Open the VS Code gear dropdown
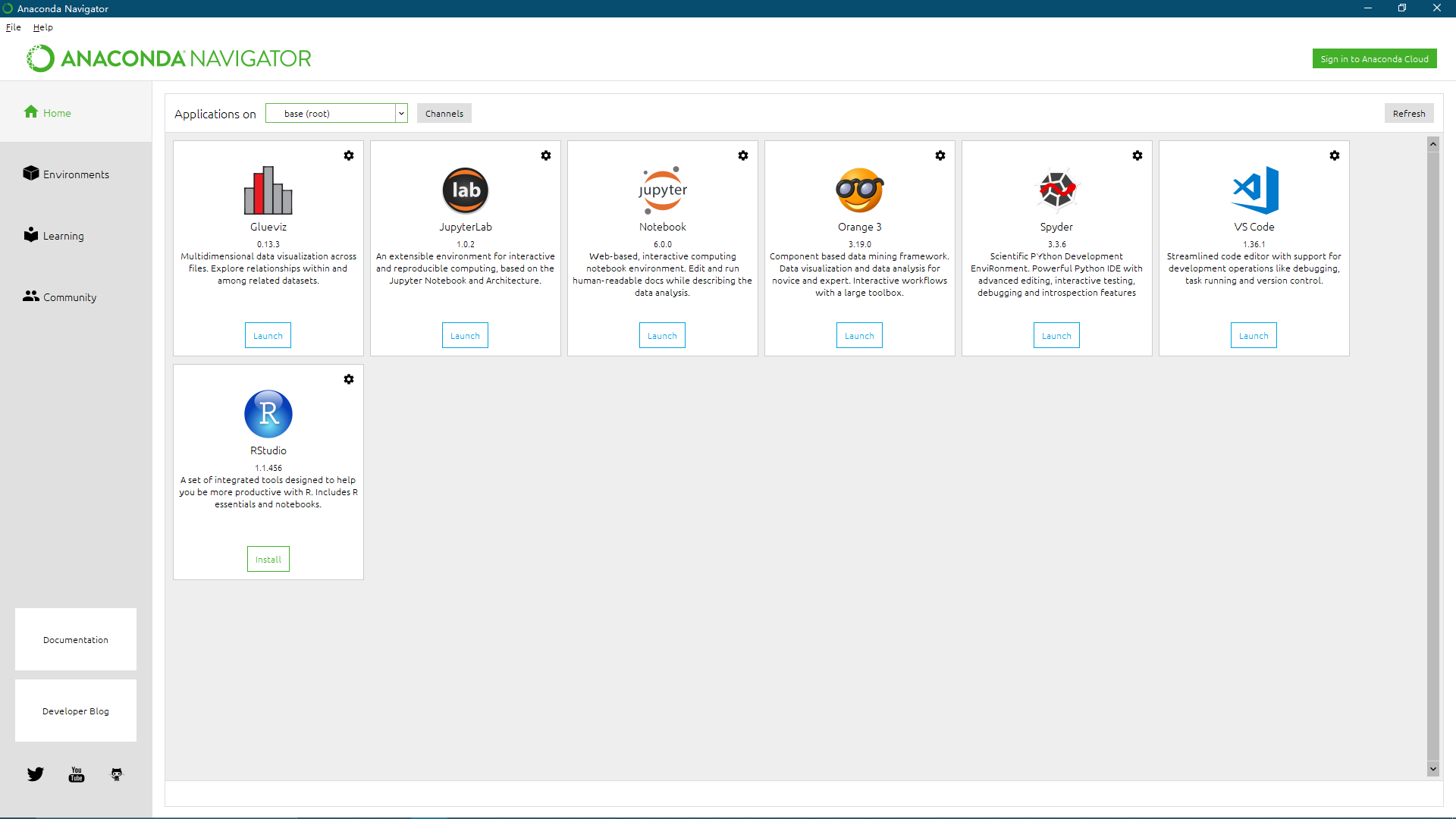The height and width of the screenshot is (819, 1456). (x=1335, y=155)
